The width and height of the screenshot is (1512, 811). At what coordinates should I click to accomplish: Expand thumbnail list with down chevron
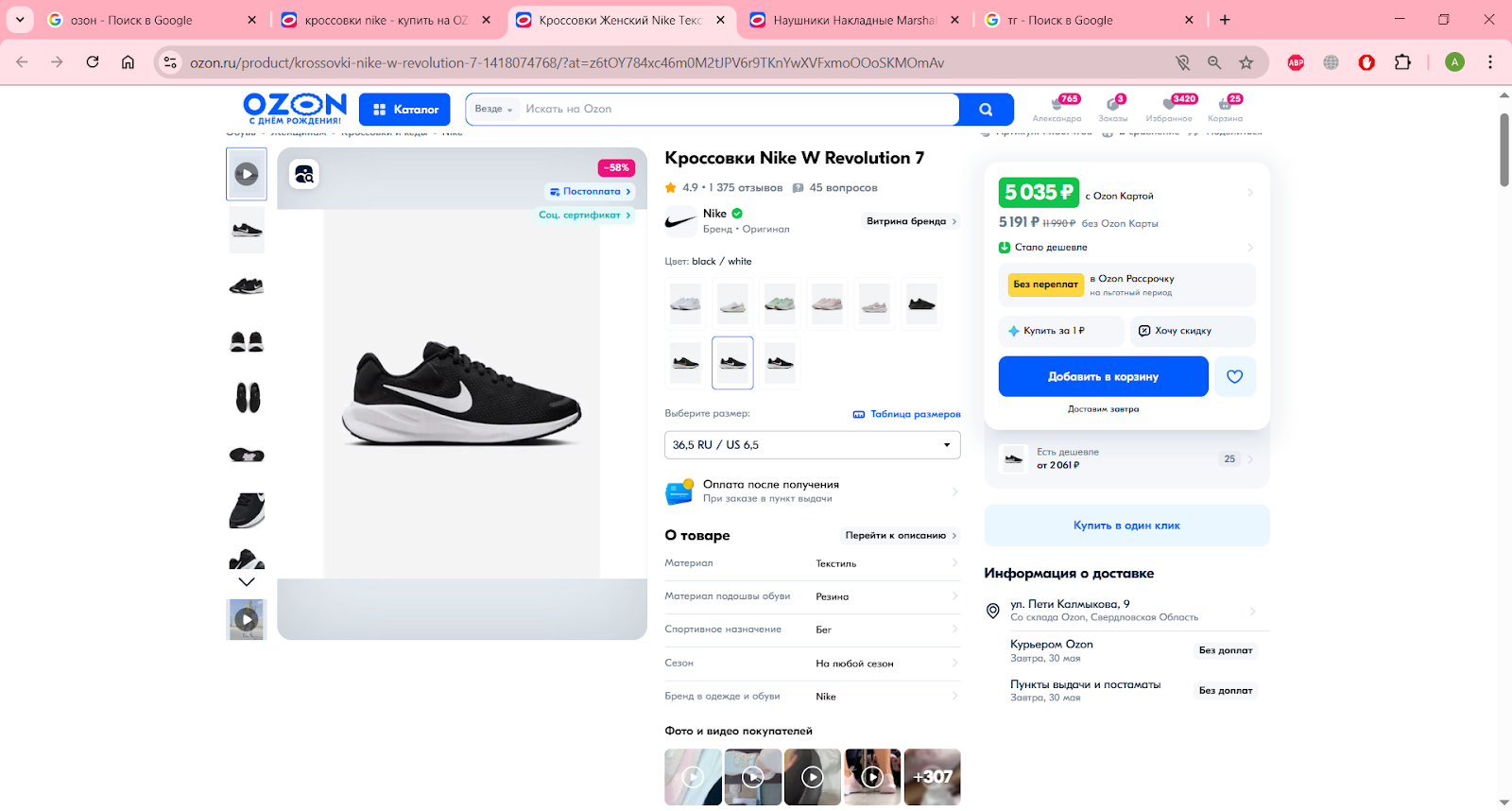pyautogui.click(x=247, y=581)
